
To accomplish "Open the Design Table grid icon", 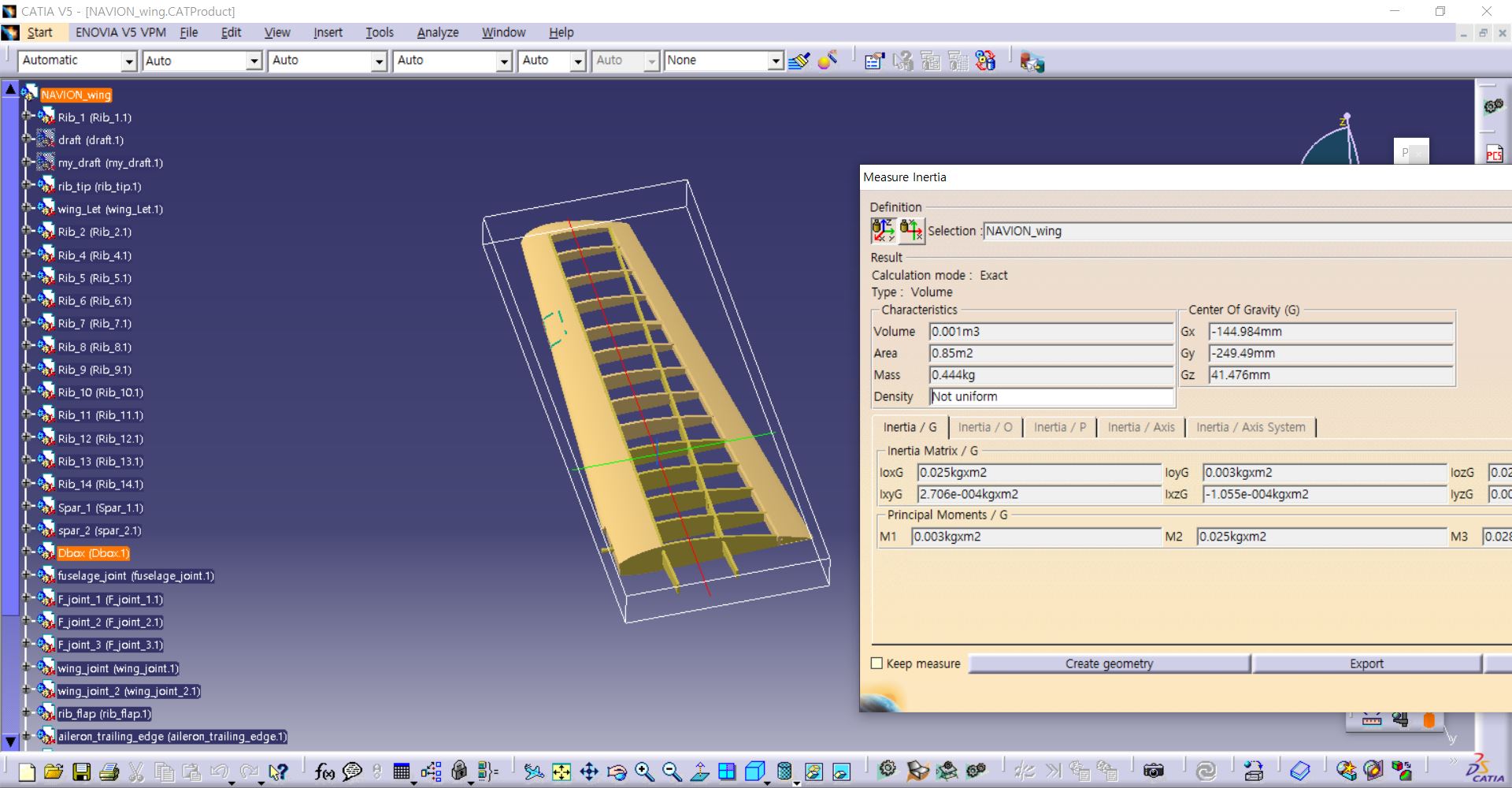I will [402, 771].
